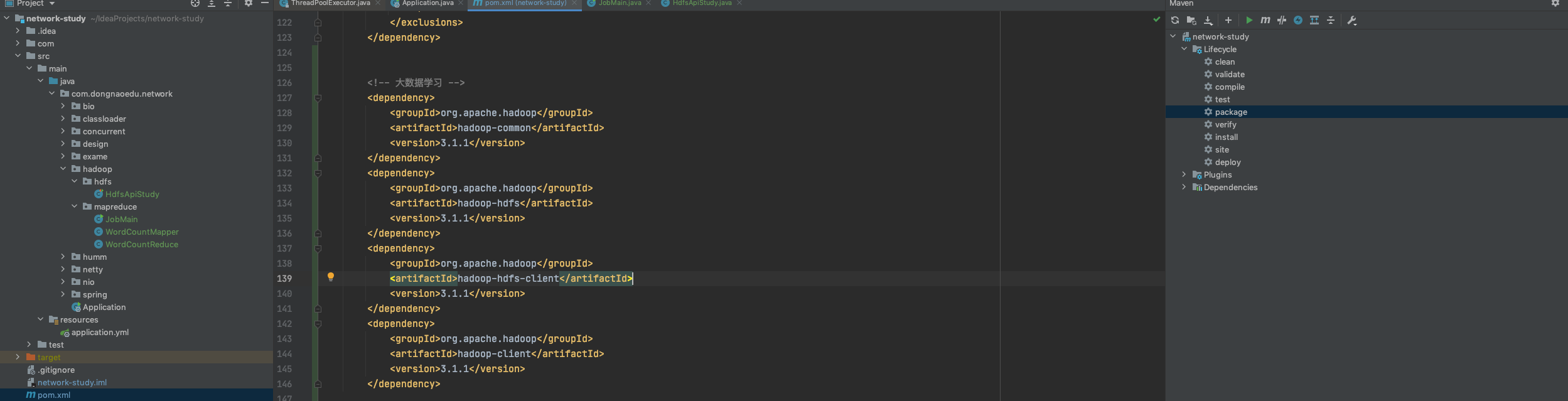
Task: Close the Application.java tab
Action: click(461, 3)
